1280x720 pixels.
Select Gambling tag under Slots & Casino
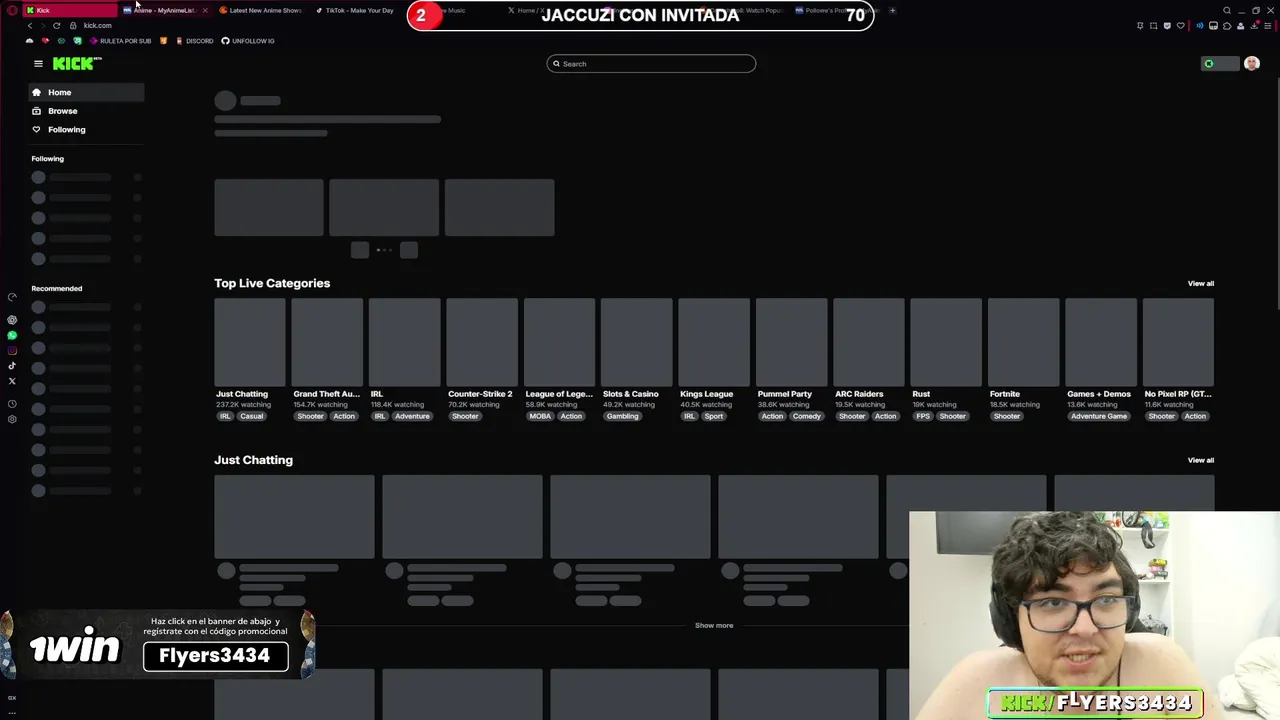point(622,417)
